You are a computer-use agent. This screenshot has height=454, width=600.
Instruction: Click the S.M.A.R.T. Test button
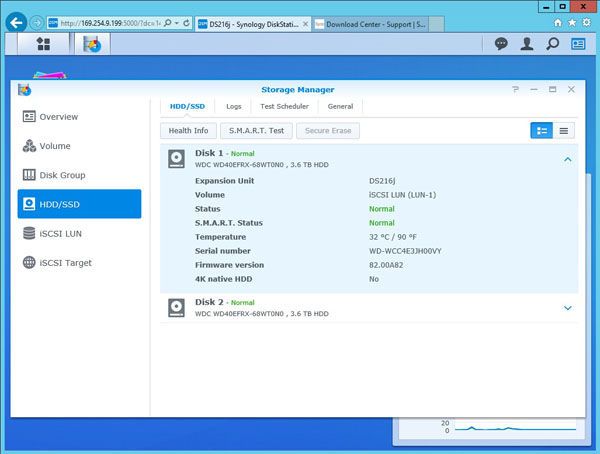(255, 130)
